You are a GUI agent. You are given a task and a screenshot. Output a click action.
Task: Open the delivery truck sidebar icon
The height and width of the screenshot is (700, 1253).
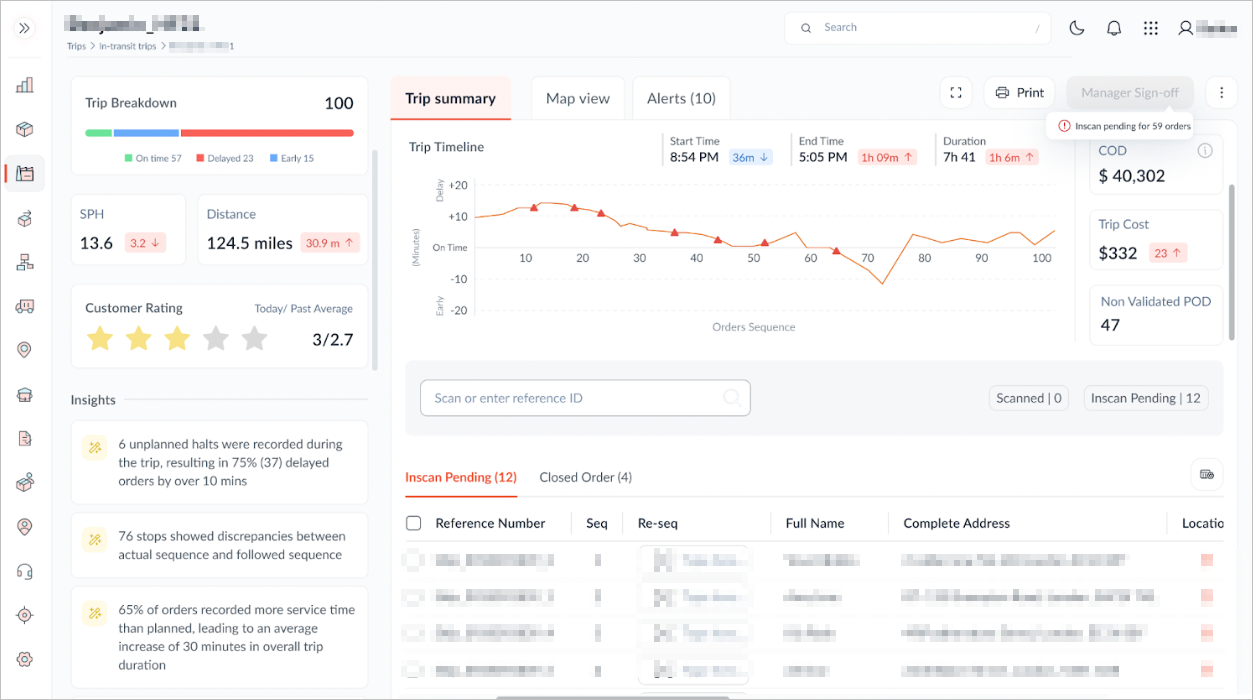[x=25, y=306]
